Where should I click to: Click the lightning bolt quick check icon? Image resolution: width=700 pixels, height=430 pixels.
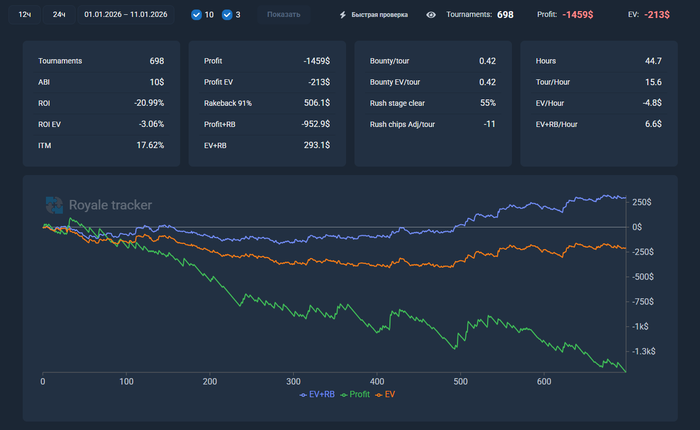(x=344, y=15)
